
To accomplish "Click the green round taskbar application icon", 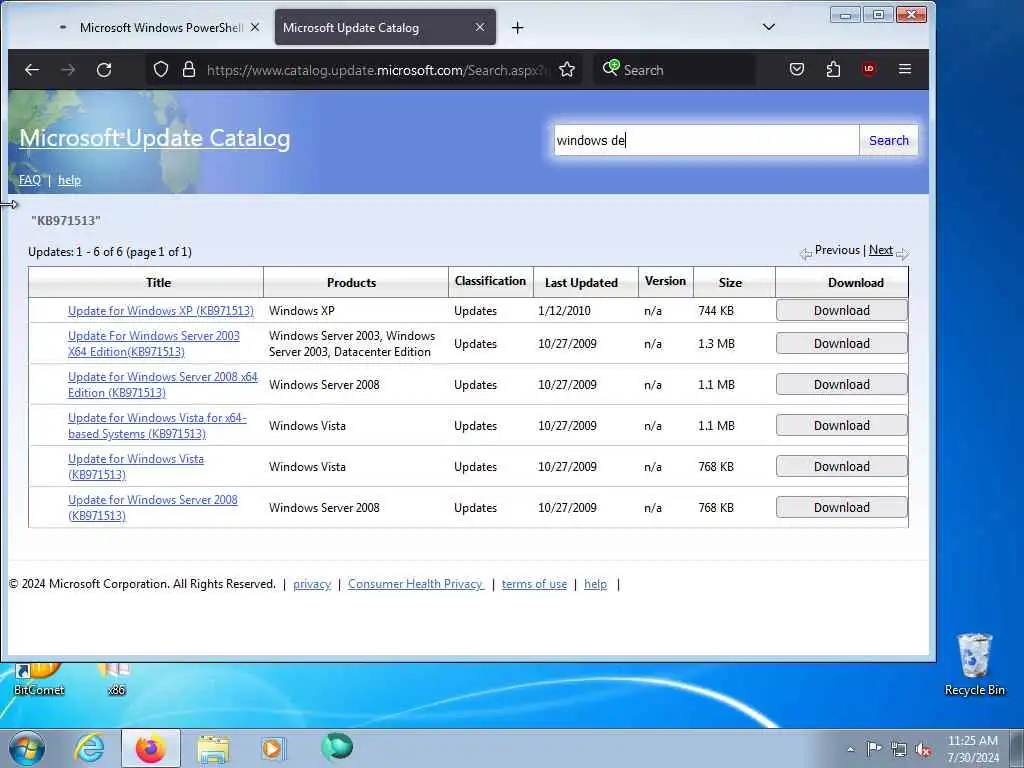I will [x=337, y=748].
